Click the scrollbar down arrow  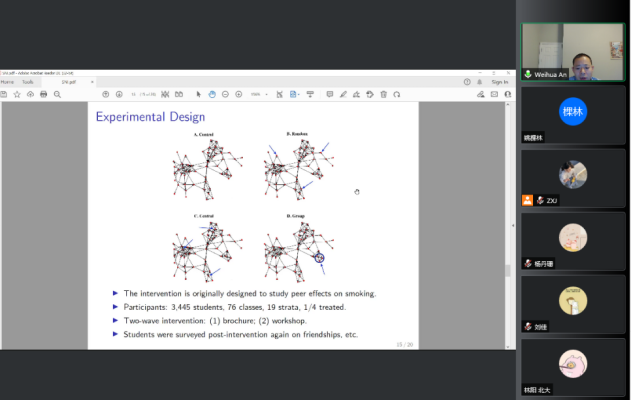(508, 346)
